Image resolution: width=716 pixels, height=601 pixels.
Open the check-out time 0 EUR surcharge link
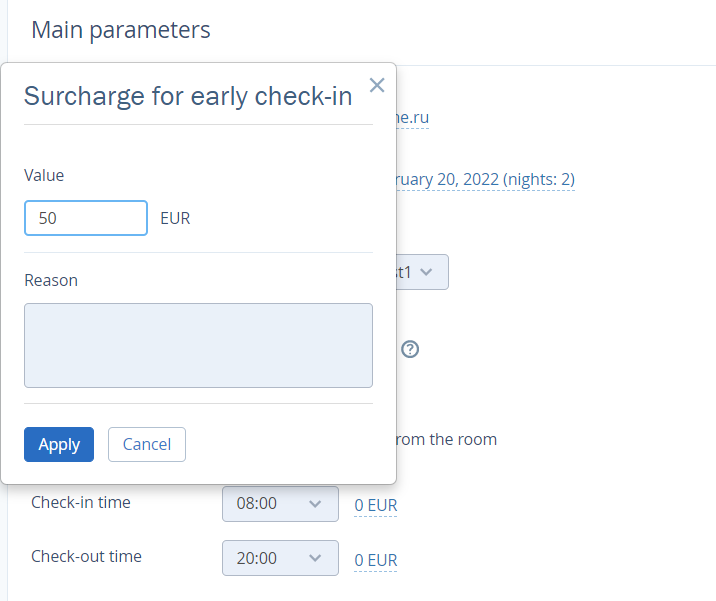(x=376, y=560)
